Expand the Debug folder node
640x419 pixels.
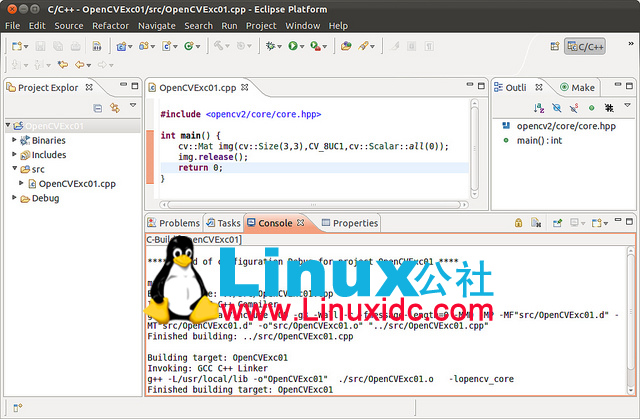tap(14, 197)
